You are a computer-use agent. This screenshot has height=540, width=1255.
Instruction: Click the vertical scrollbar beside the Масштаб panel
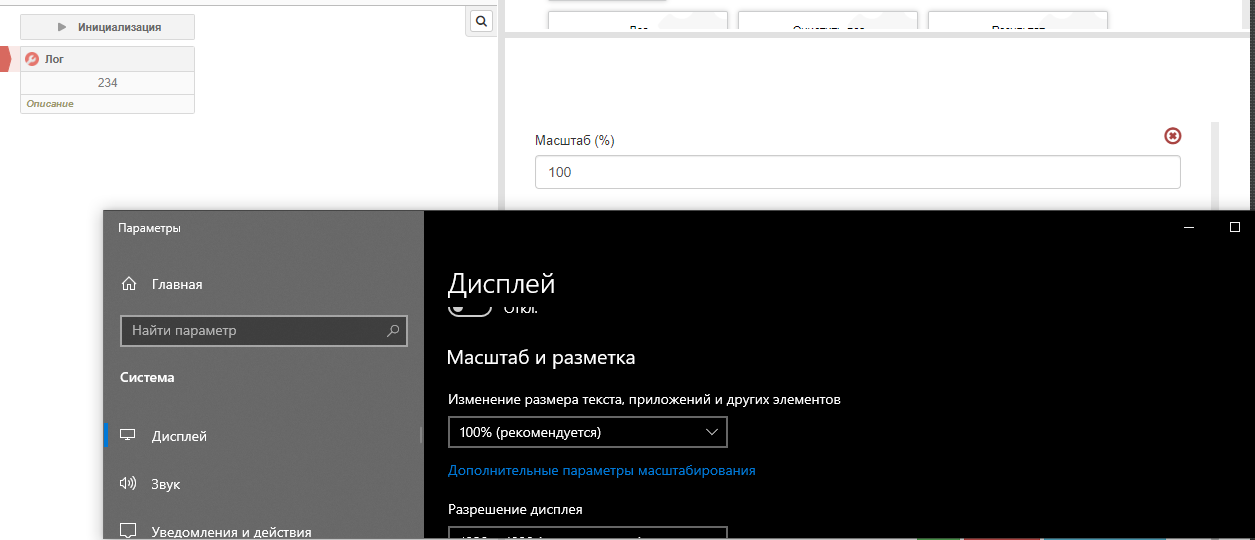click(1215, 165)
